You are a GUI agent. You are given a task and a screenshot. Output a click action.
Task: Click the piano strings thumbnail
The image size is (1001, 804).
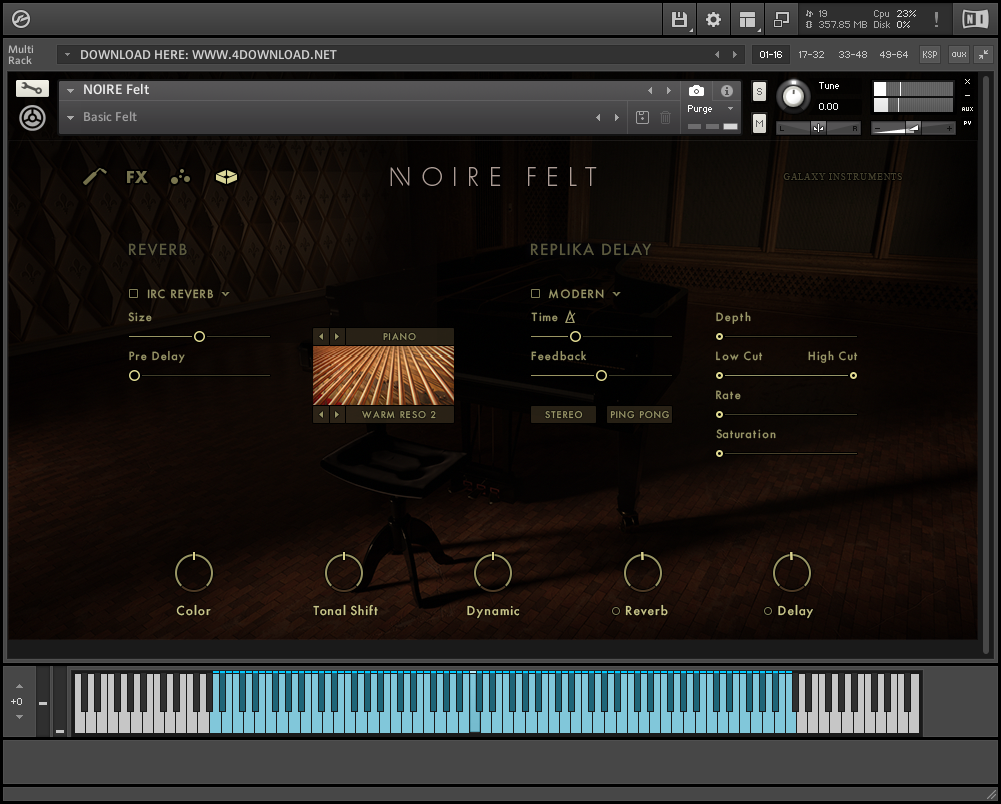click(383, 375)
